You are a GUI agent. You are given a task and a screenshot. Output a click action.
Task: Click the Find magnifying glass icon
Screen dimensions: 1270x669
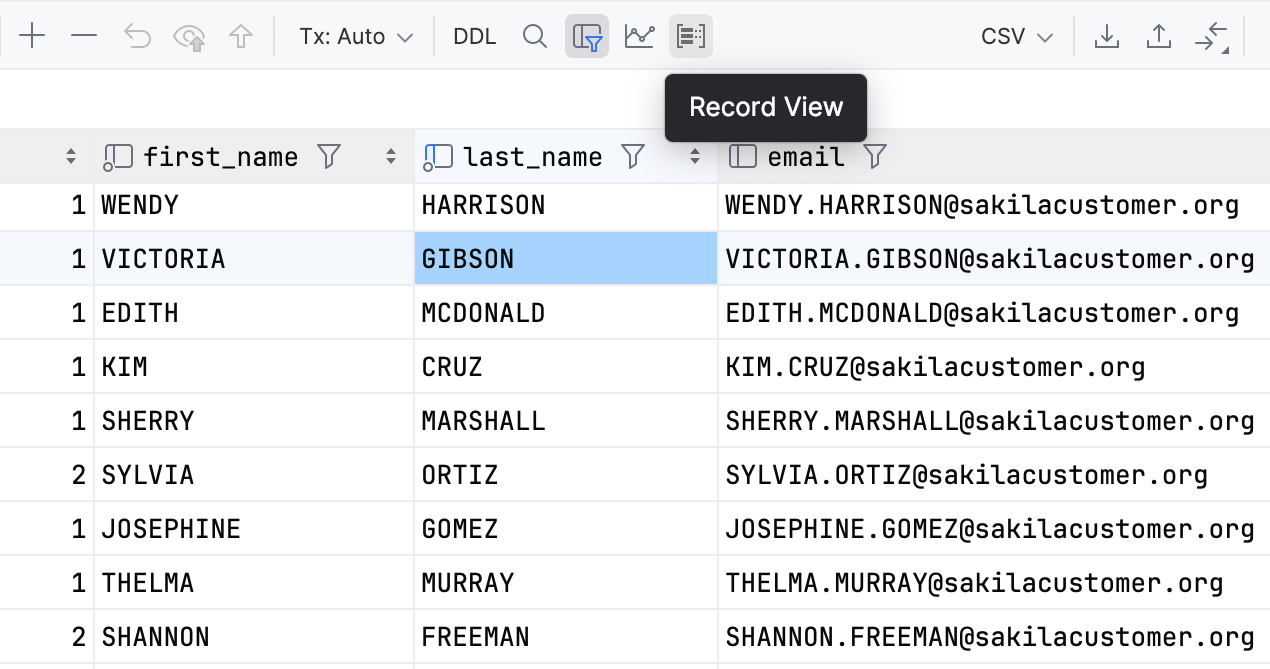click(535, 37)
